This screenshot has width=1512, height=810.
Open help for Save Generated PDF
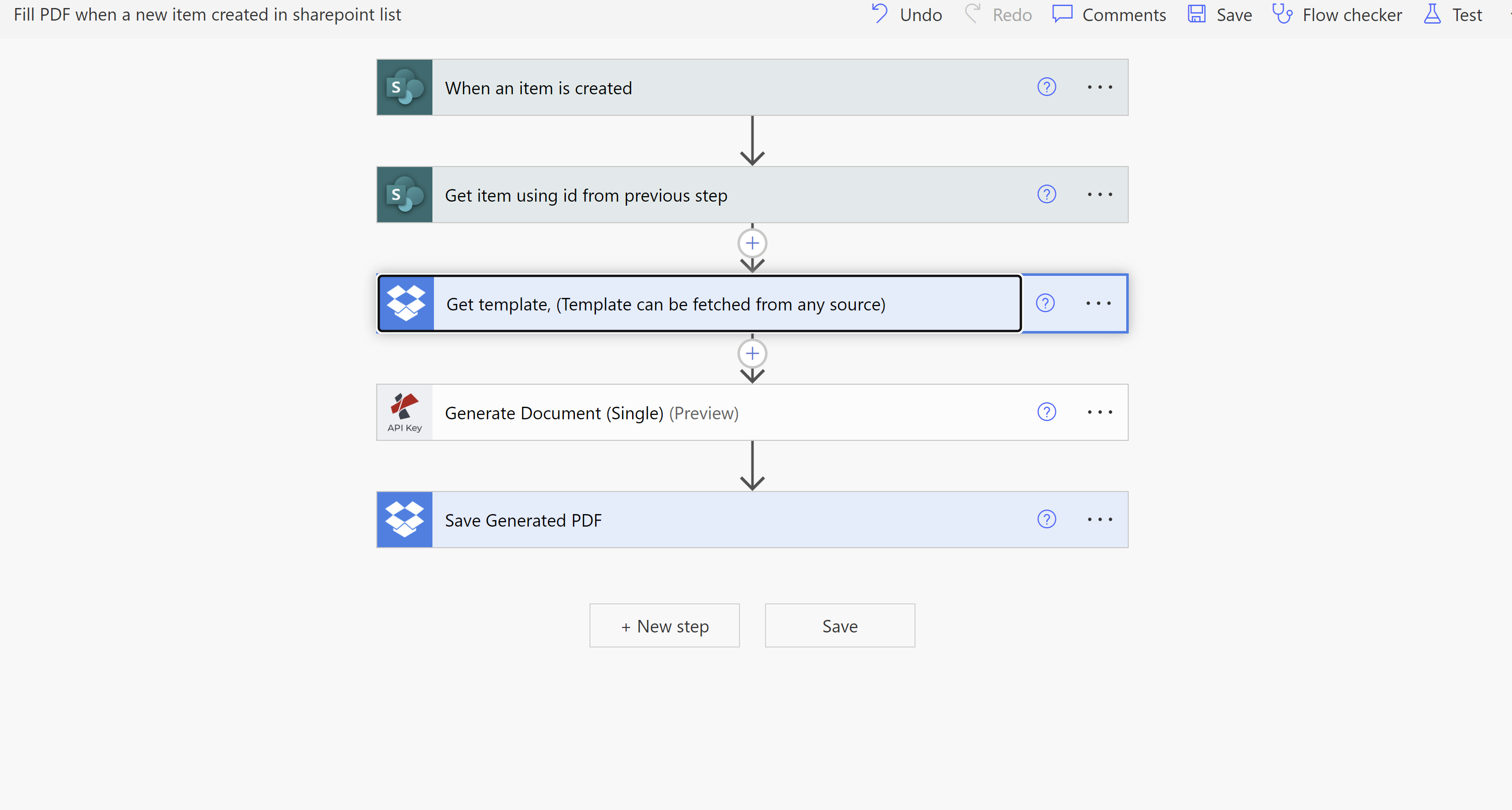(1046, 520)
